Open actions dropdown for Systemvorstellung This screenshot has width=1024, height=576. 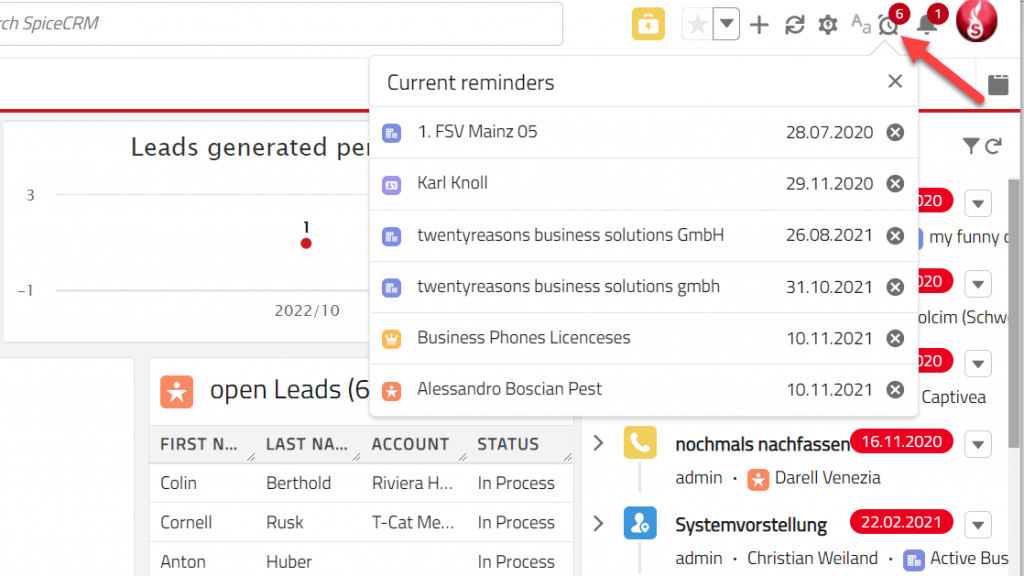(x=978, y=525)
